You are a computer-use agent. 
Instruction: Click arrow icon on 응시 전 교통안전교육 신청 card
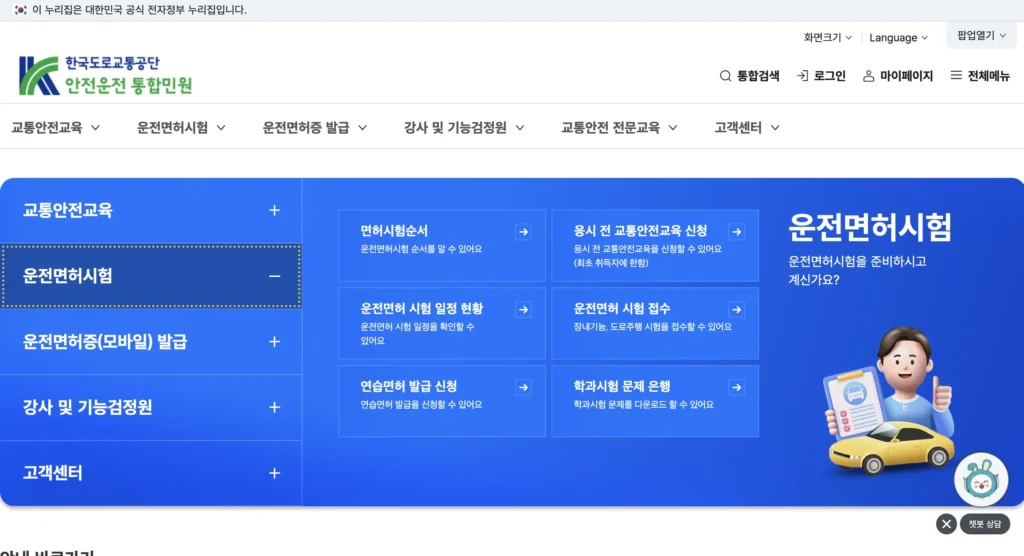tap(737, 231)
